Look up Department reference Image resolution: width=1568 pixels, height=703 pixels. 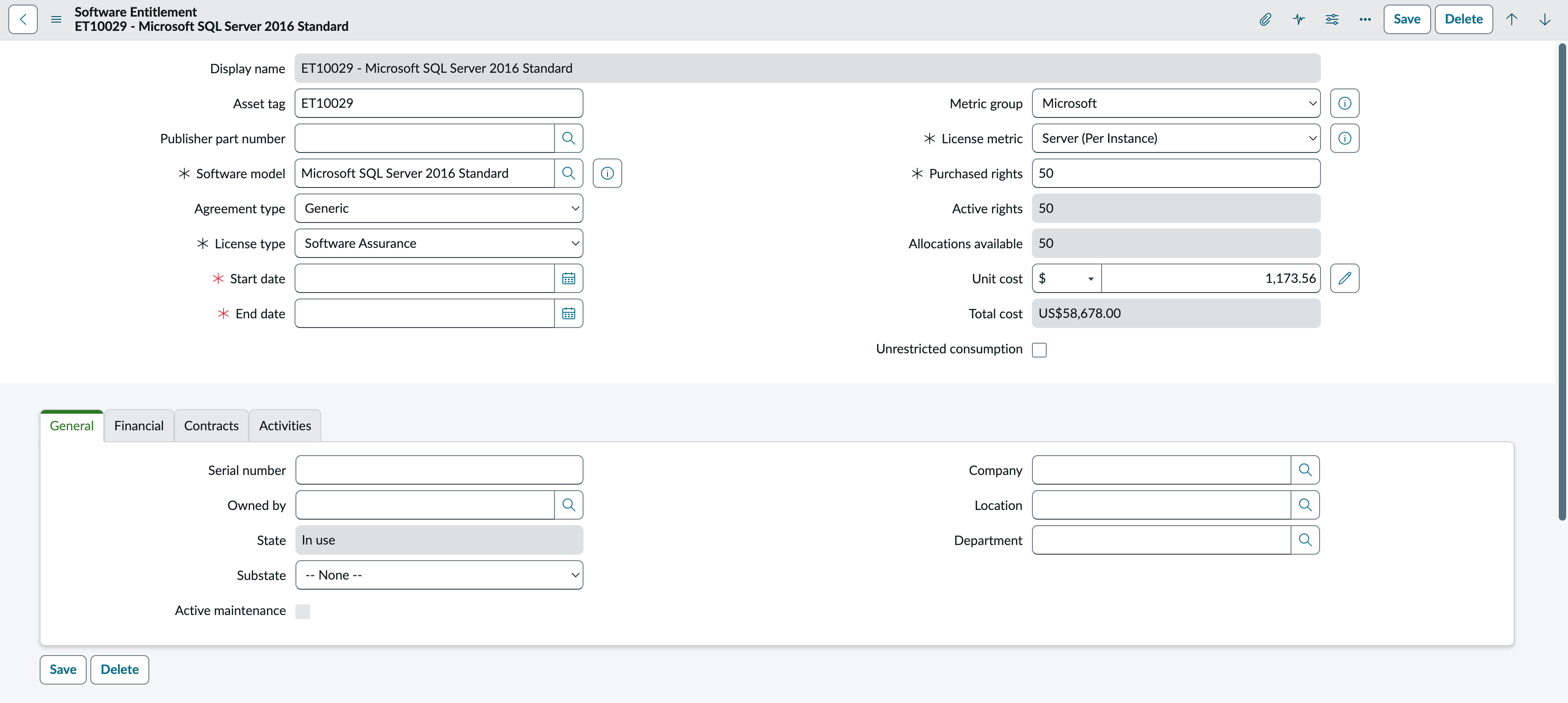pyautogui.click(x=1305, y=540)
